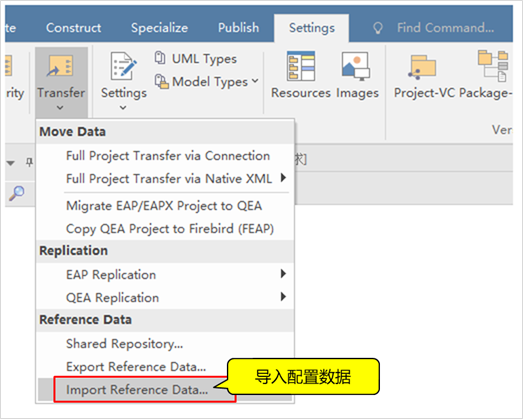Click the magnifier search icon
The width and height of the screenshot is (523, 419).
tap(17, 193)
